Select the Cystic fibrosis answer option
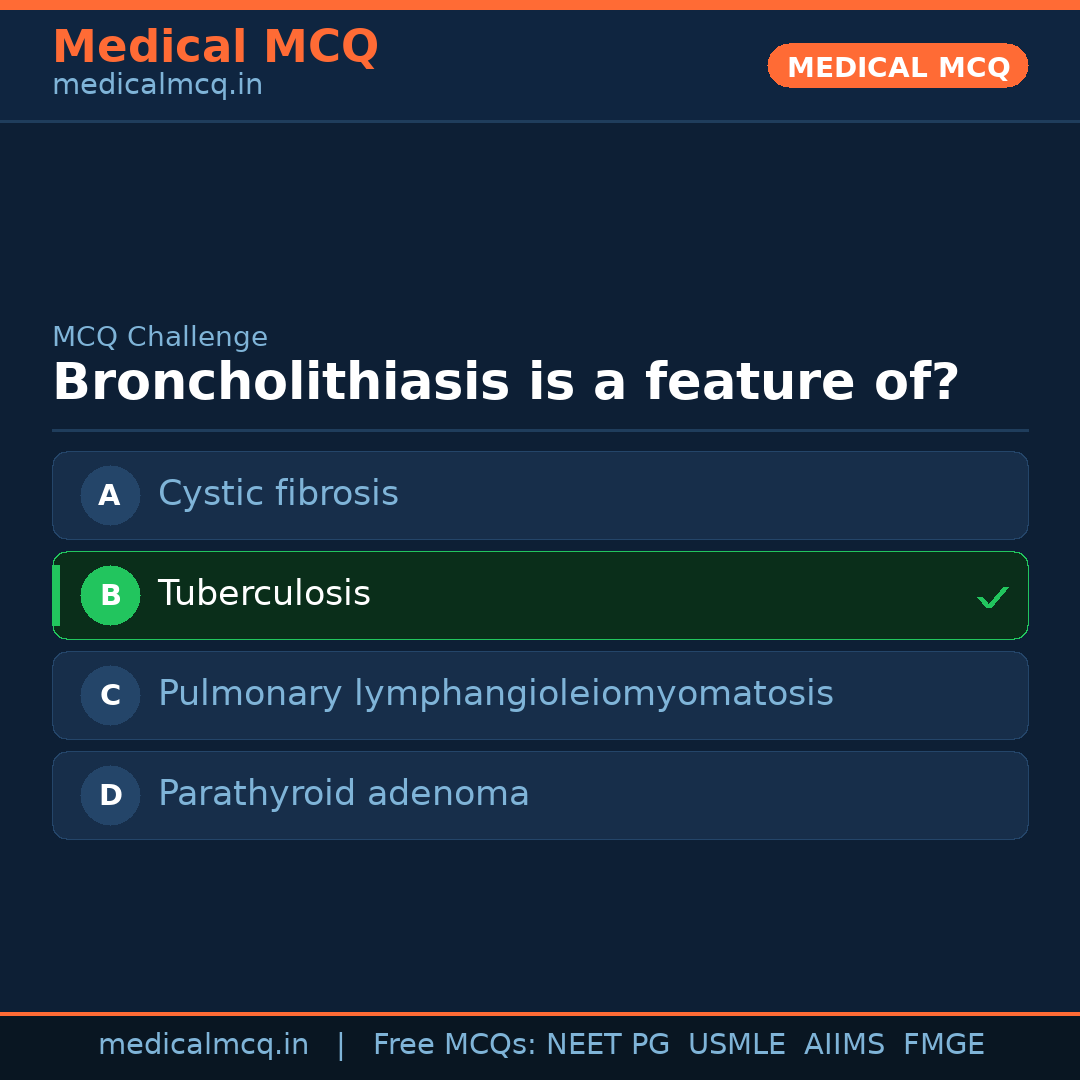 [540, 495]
